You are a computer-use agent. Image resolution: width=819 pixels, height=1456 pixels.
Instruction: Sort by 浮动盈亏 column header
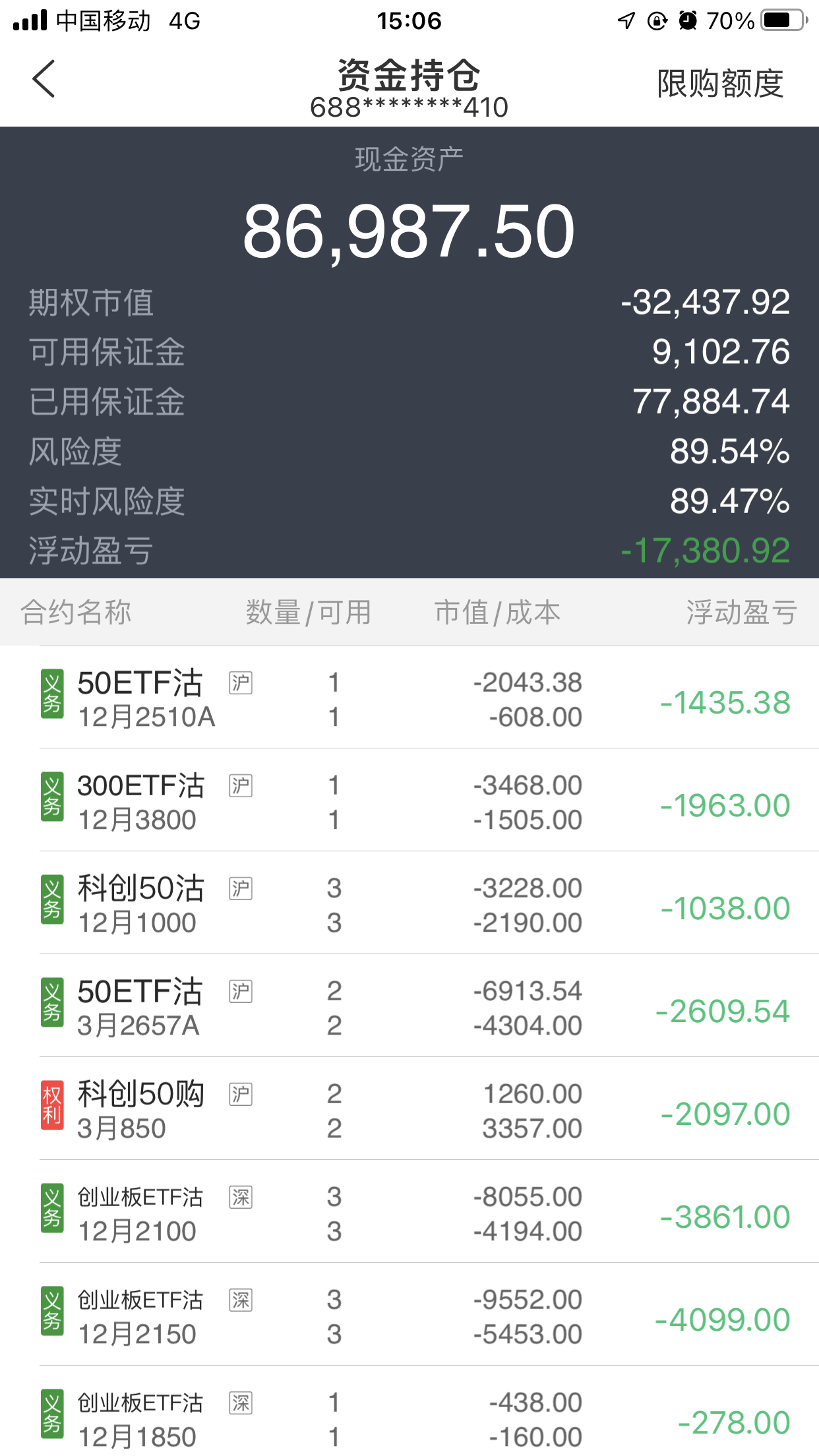click(741, 612)
